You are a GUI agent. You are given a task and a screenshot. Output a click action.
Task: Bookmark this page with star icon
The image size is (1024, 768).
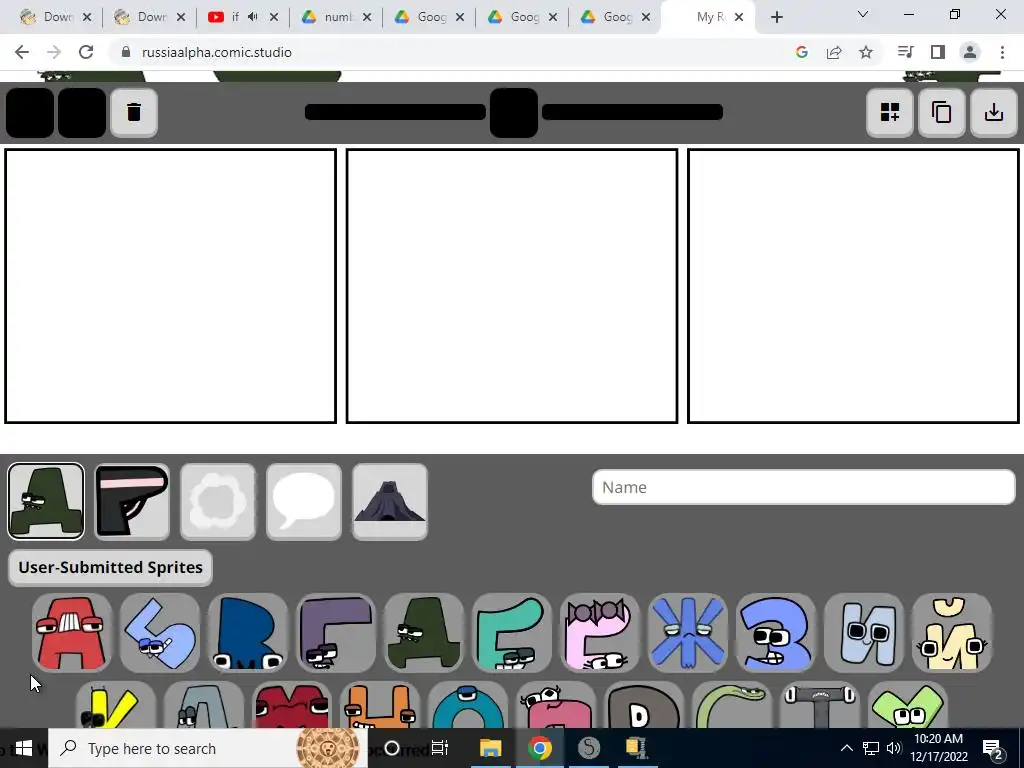(x=866, y=52)
